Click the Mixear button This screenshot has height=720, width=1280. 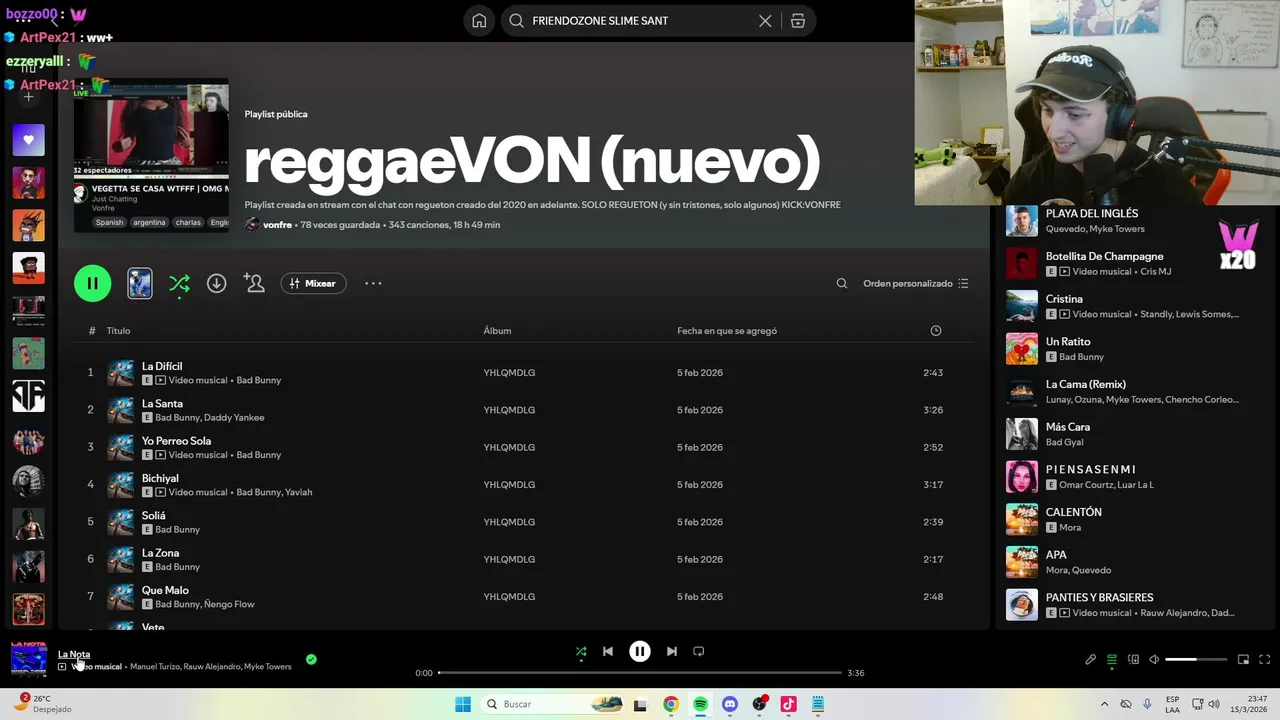314,283
